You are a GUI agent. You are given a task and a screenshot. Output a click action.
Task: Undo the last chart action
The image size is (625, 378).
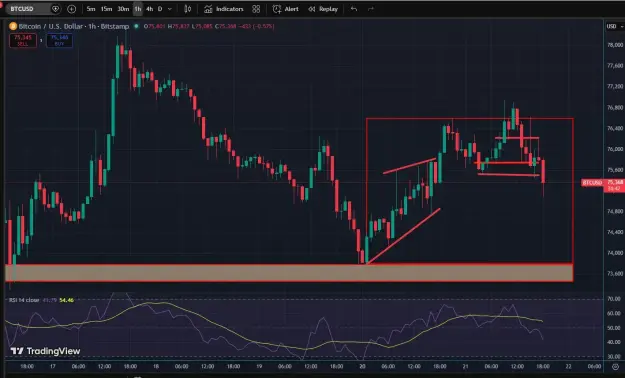point(354,9)
